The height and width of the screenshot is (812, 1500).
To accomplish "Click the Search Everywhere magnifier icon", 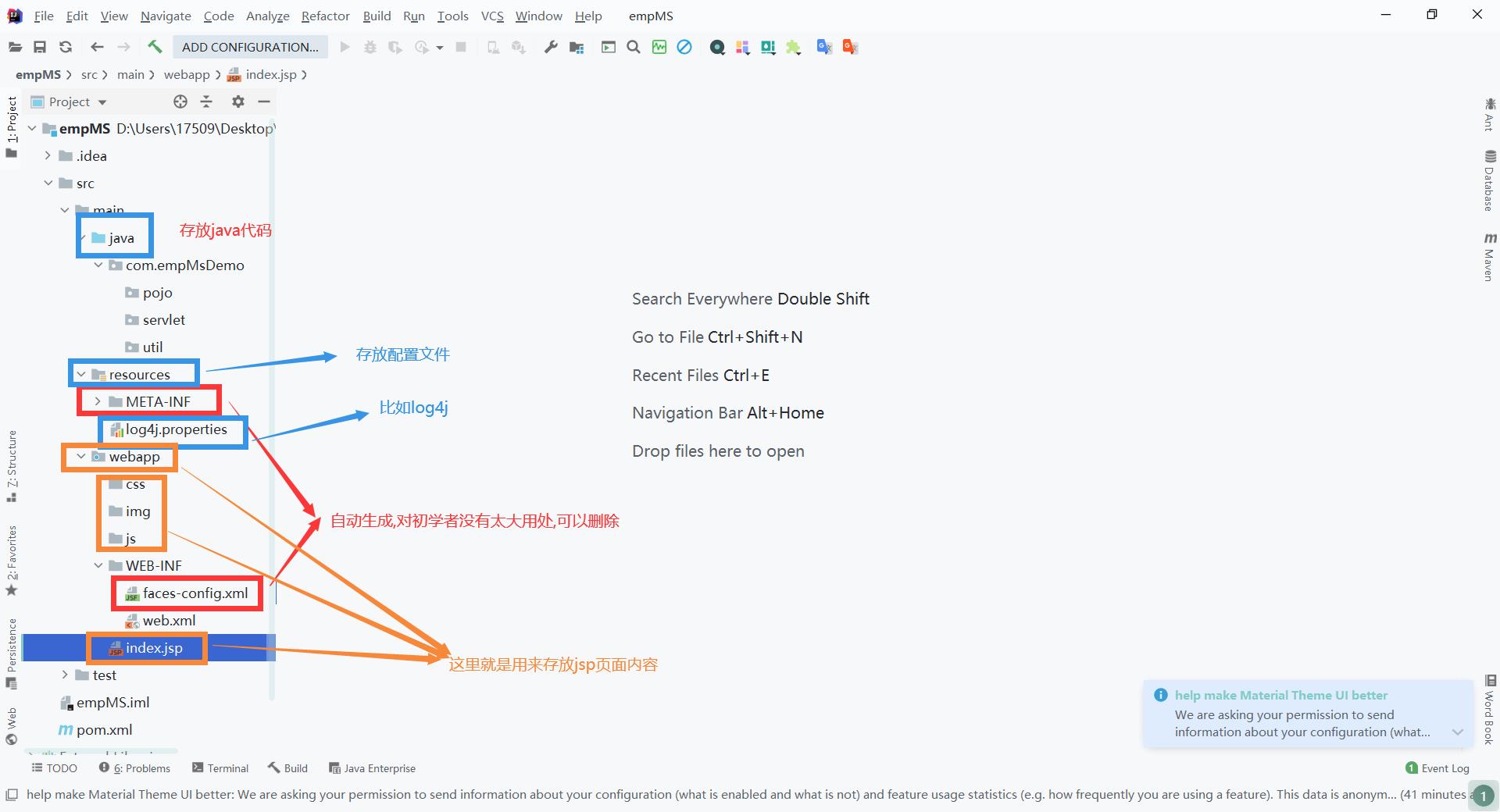I will pyautogui.click(x=634, y=47).
